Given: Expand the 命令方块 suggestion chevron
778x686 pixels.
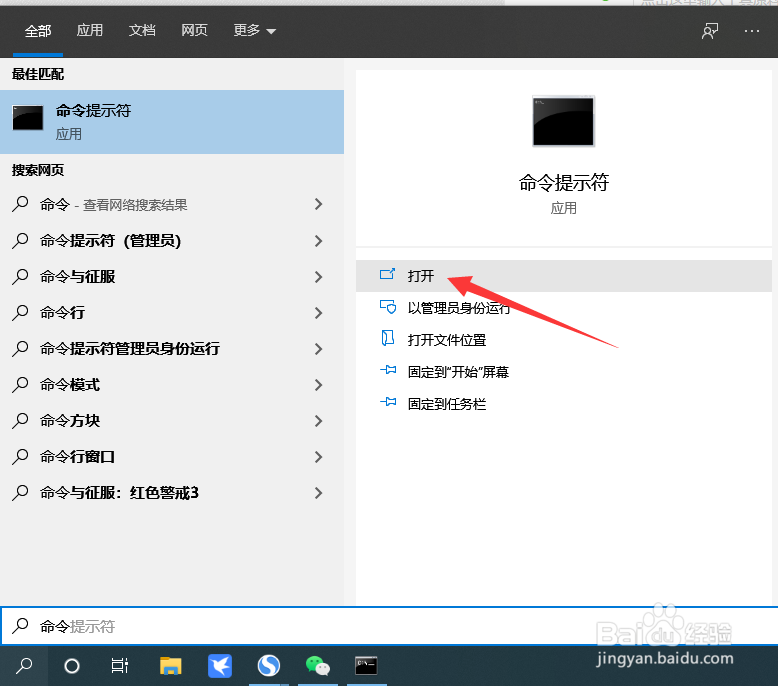Looking at the screenshot, I should pos(319,421).
